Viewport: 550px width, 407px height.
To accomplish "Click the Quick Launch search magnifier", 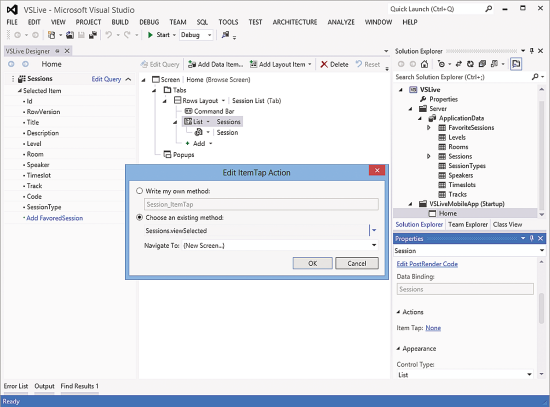I will [x=489, y=9].
